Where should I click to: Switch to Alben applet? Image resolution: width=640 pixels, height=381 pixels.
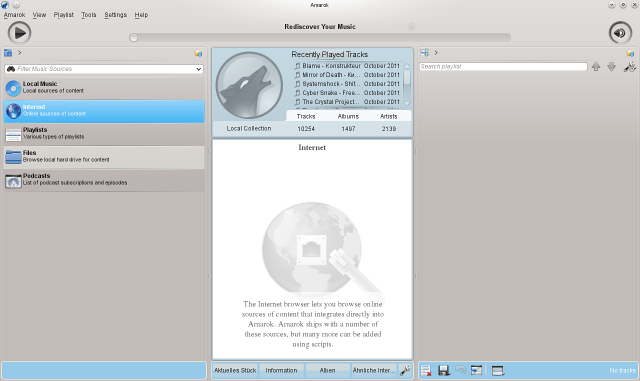click(x=327, y=370)
